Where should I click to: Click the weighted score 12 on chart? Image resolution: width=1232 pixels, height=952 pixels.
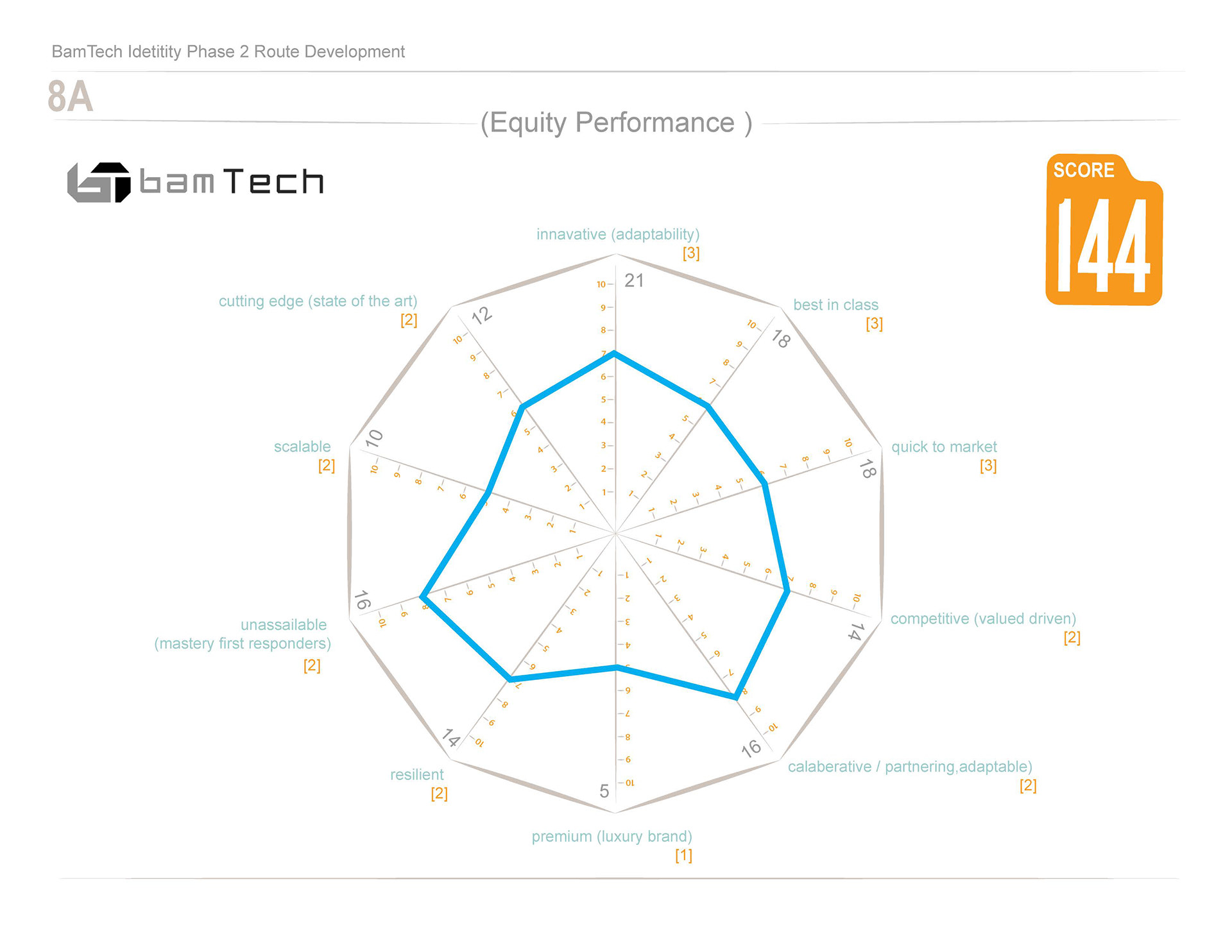click(x=482, y=315)
